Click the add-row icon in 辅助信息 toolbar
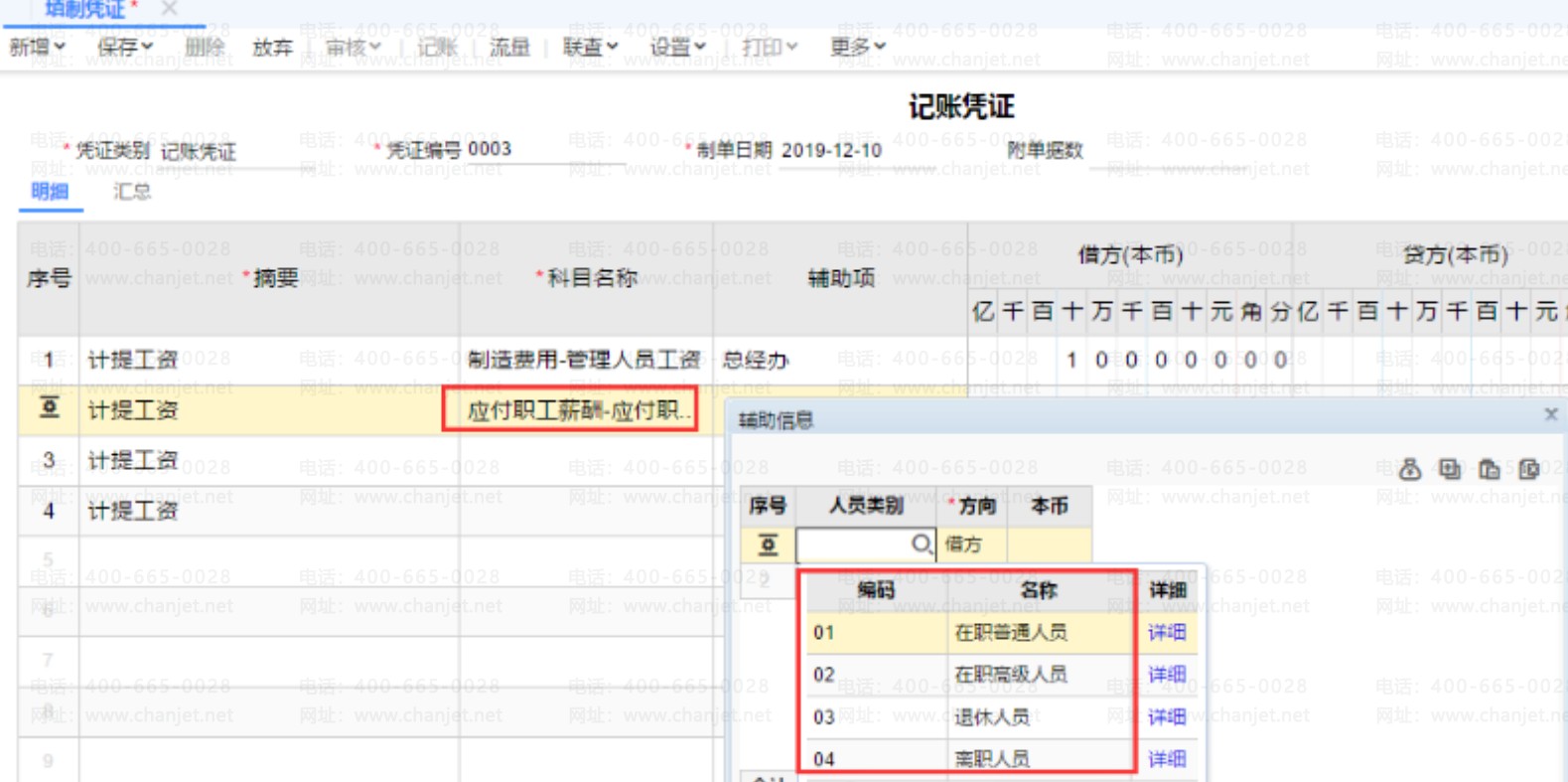 pos(1449,469)
